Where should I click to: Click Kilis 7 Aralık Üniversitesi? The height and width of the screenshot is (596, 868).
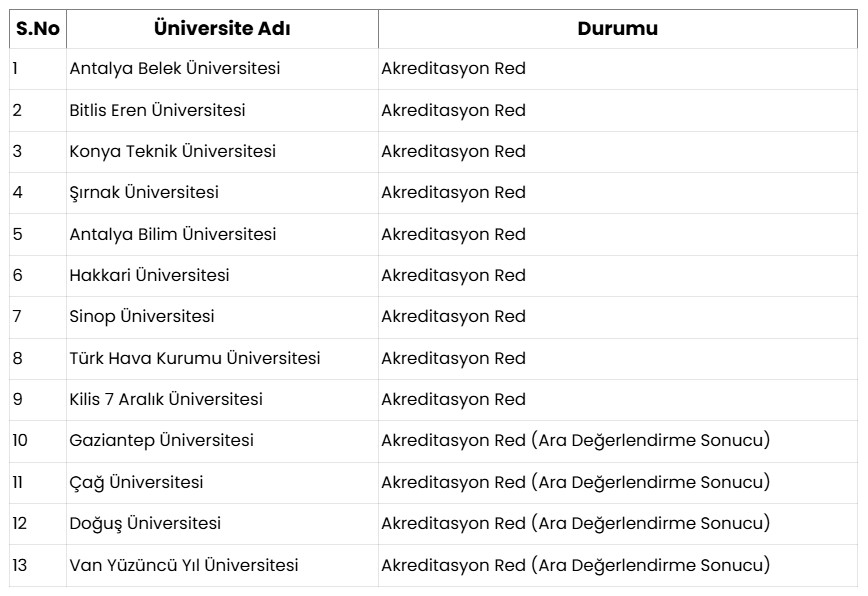[166, 399]
